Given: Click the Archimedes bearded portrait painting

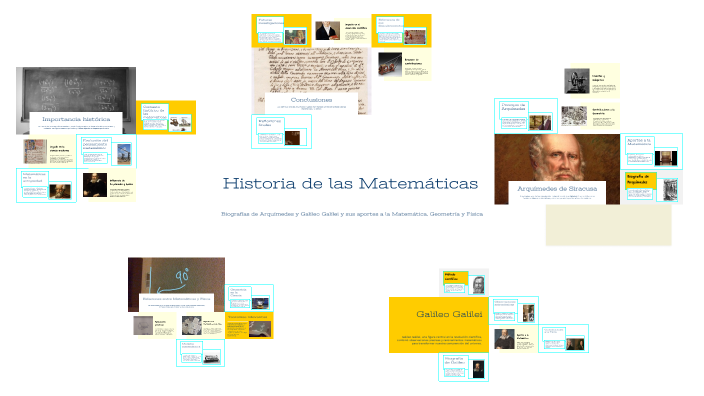Looking at the screenshot, I should point(557,157).
